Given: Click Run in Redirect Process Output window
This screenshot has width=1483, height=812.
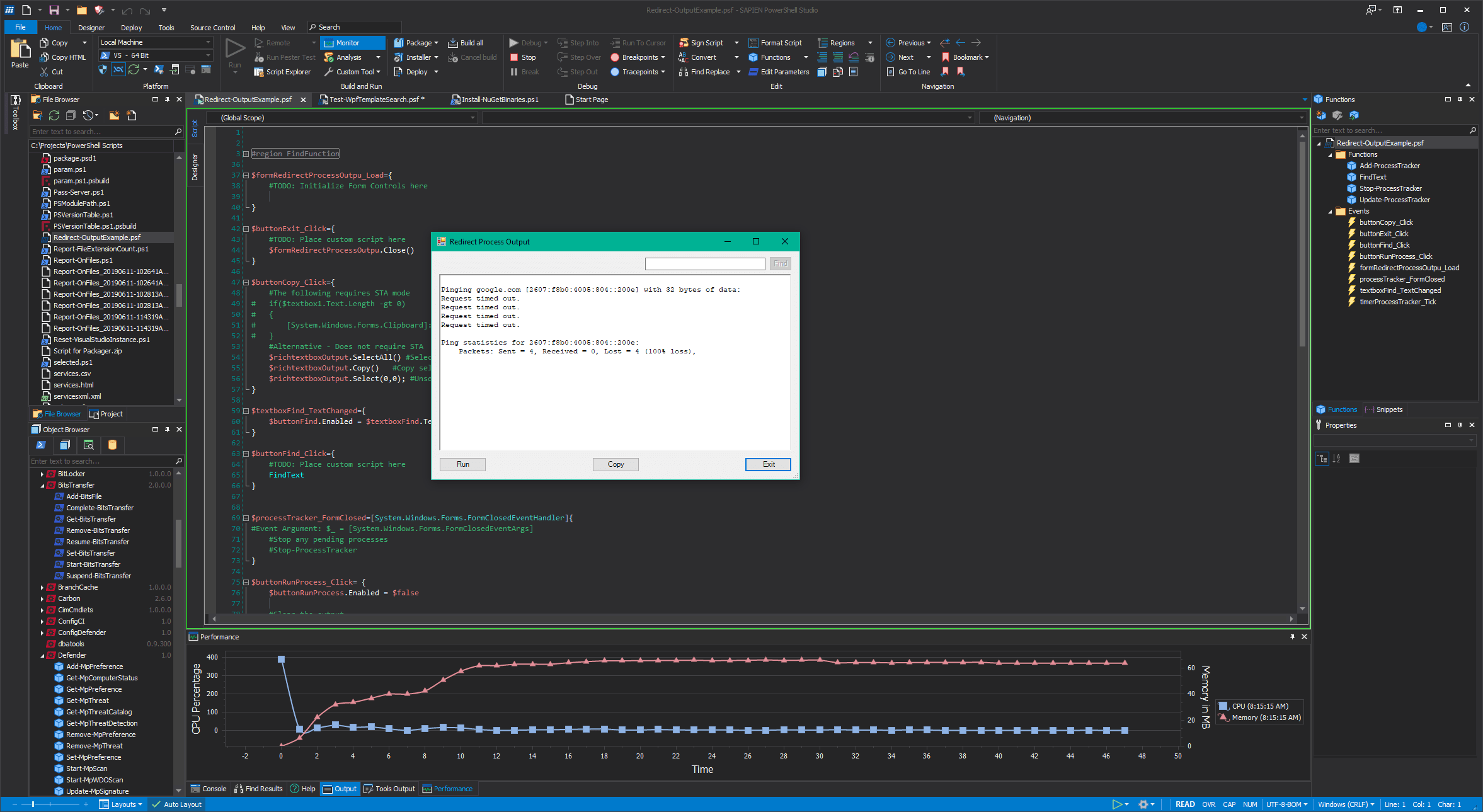Looking at the screenshot, I should tap(462, 464).
